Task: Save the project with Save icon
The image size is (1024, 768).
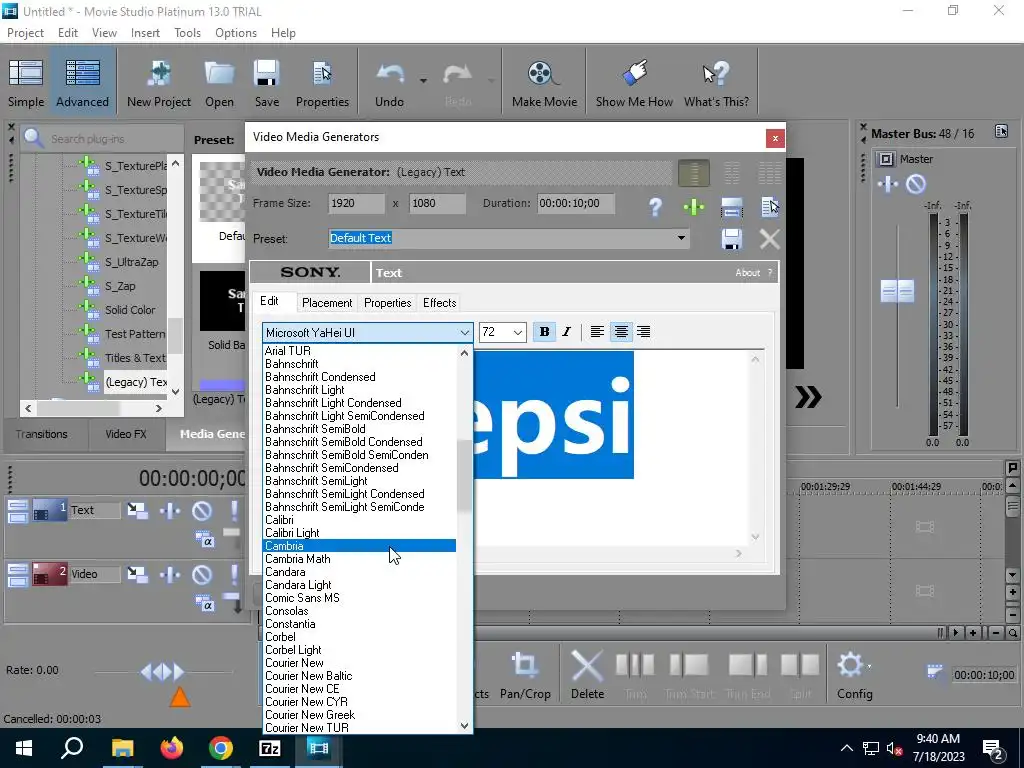Action: (266, 82)
